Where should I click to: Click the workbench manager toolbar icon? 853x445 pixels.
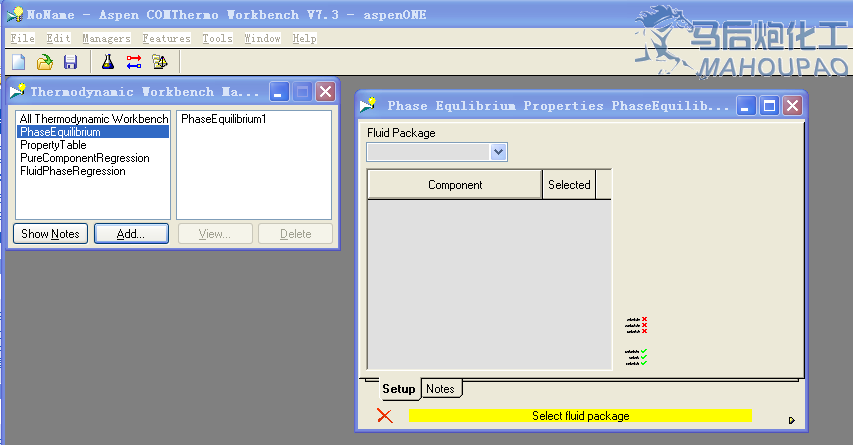click(160, 62)
